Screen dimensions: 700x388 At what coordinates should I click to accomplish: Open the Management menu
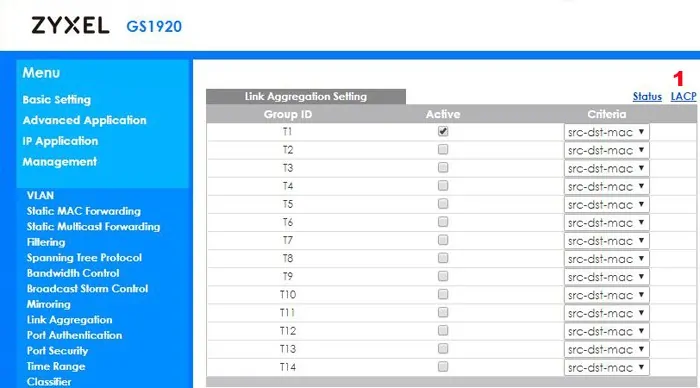59,162
